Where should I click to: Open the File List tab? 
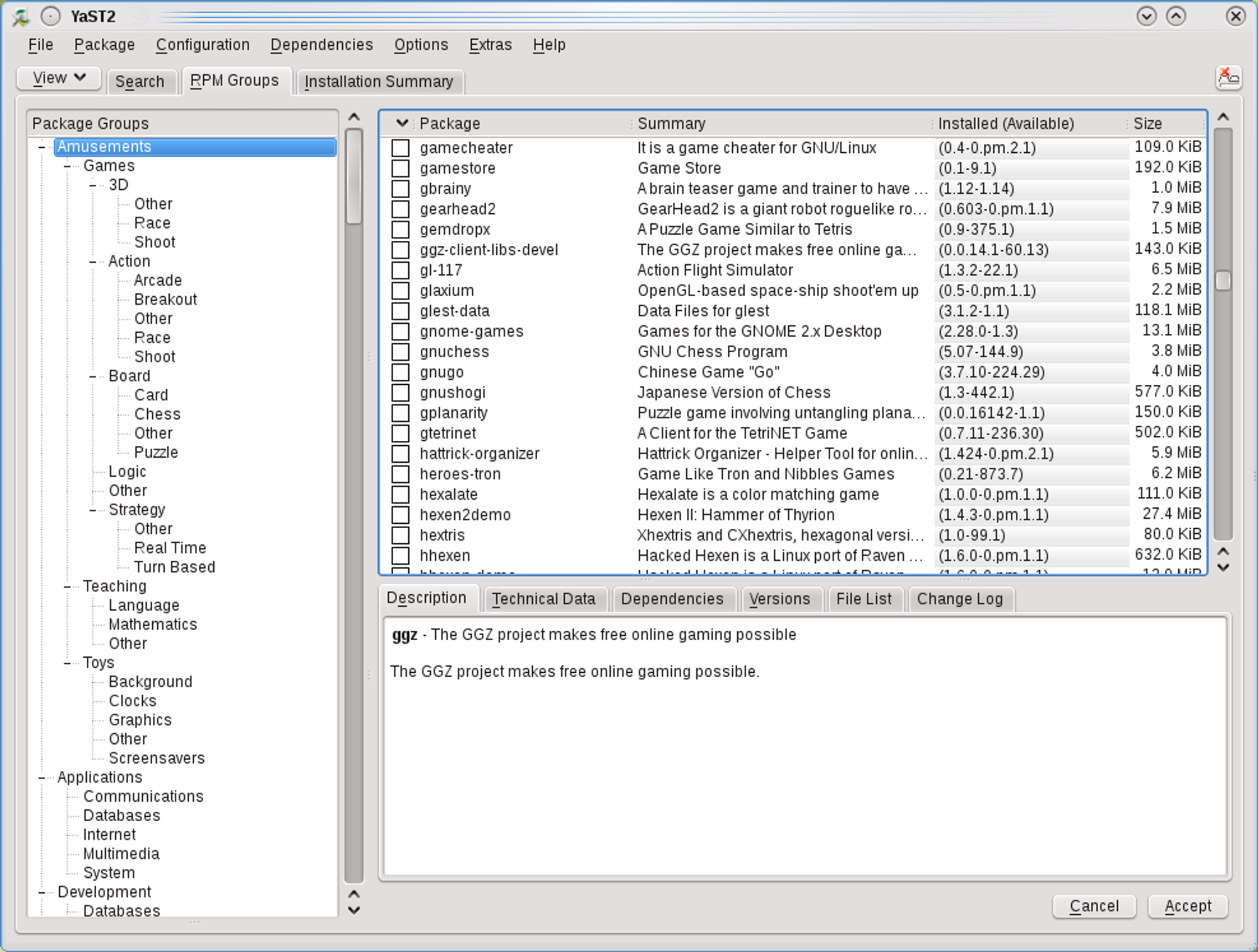(864, 599)
